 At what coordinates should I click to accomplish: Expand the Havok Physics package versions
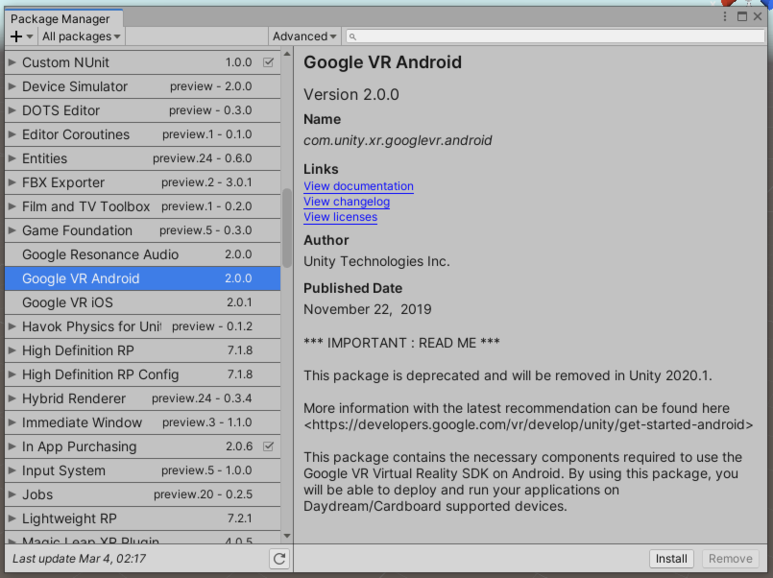(x=12, y=326)
